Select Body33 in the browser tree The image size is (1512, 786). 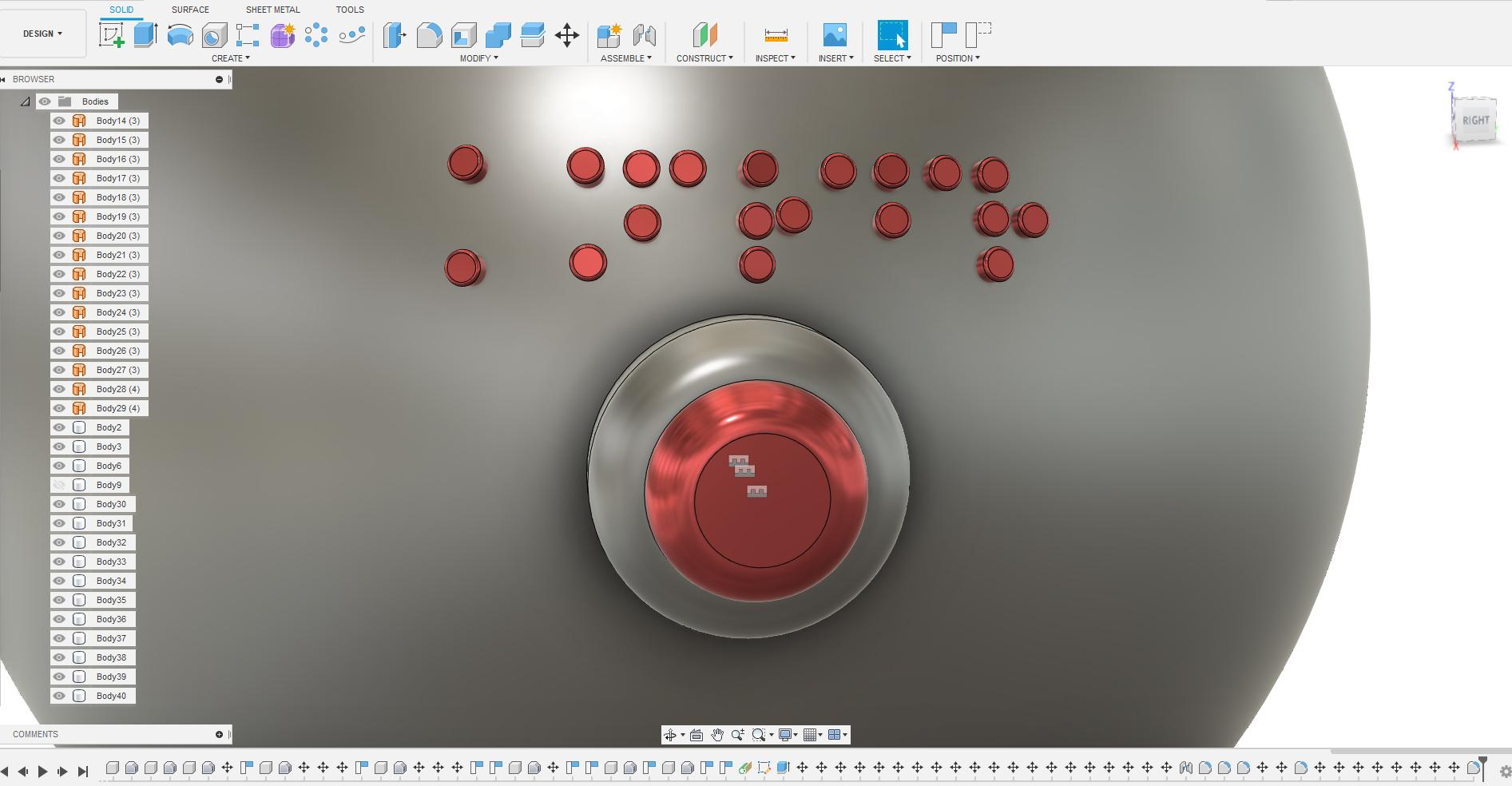coord(111,562)
